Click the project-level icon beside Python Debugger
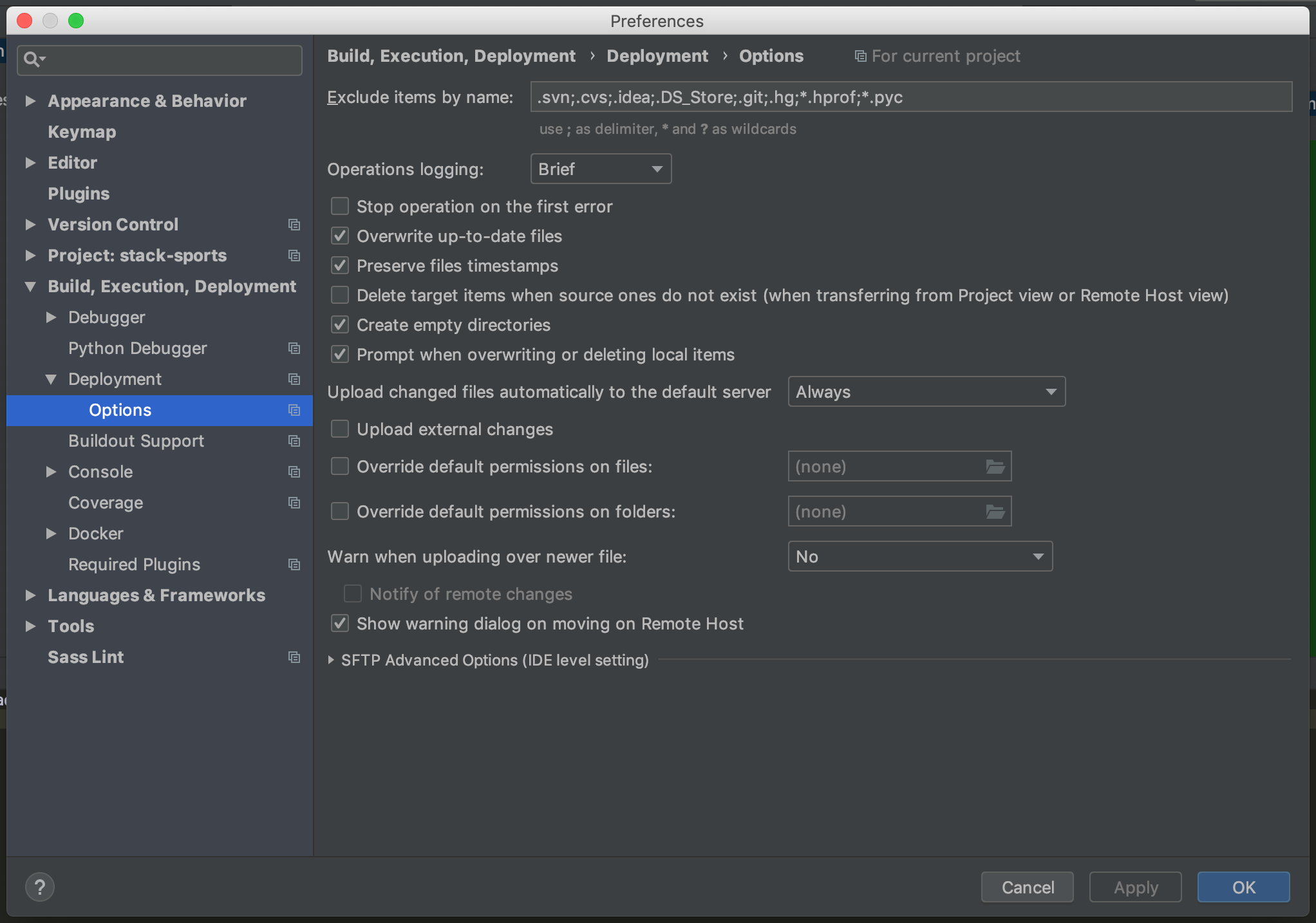Image resolution: width=1316 pixels, height=923 pixels. pyautogui.click(x=294, y=348)
